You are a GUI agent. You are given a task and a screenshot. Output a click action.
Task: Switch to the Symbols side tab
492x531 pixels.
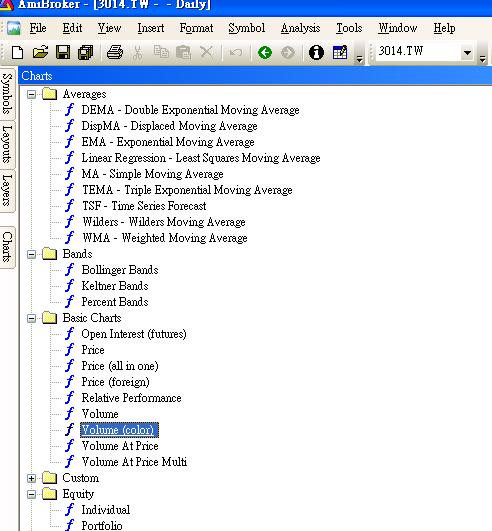click(x=7, y=94)
